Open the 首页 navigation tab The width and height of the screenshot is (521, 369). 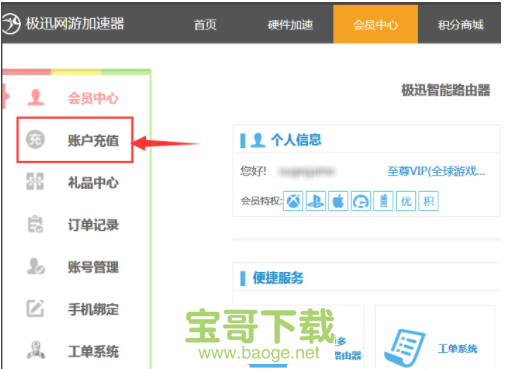coord(205,25)
